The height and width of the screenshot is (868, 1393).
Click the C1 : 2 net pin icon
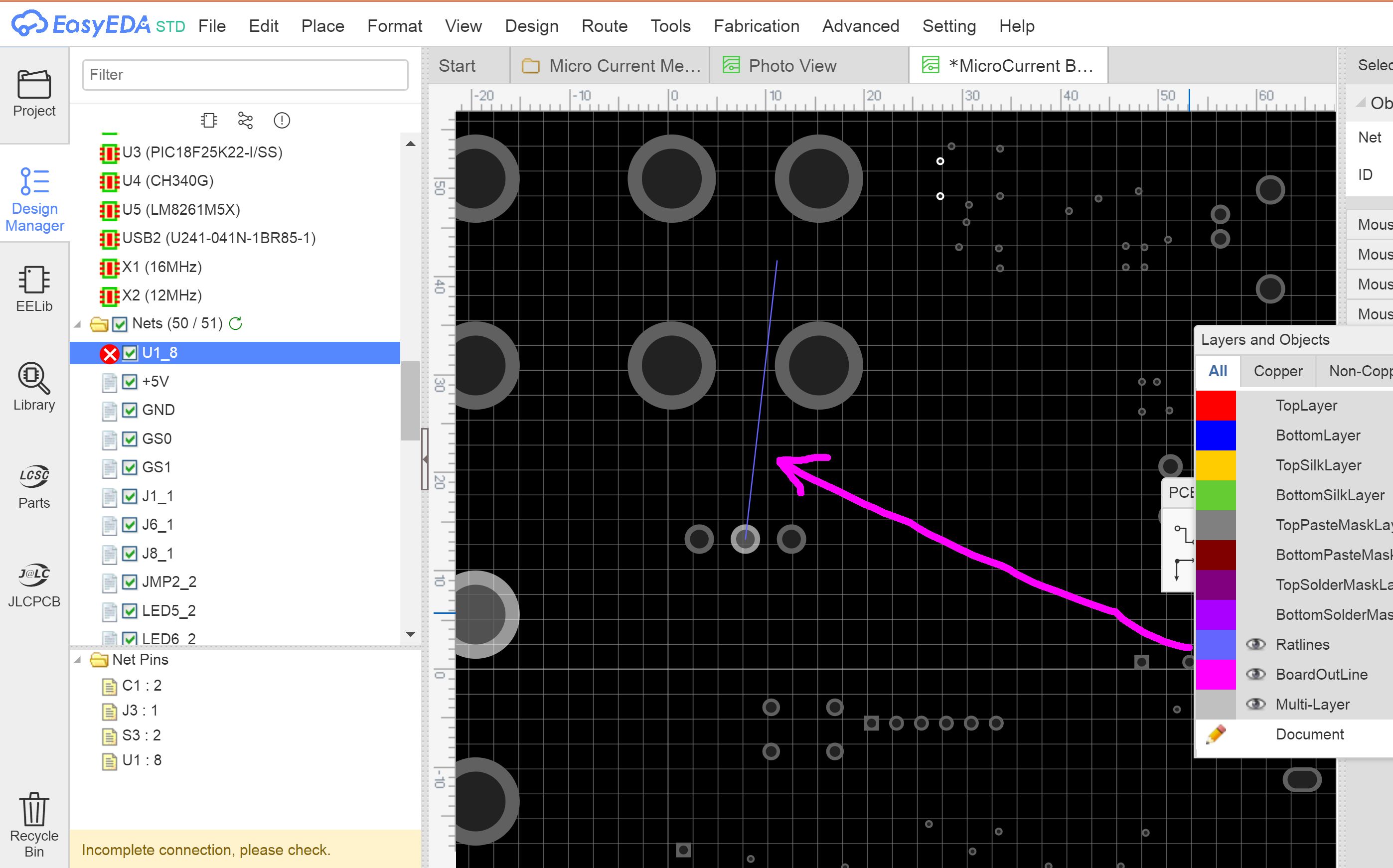[x=109, y=687]
